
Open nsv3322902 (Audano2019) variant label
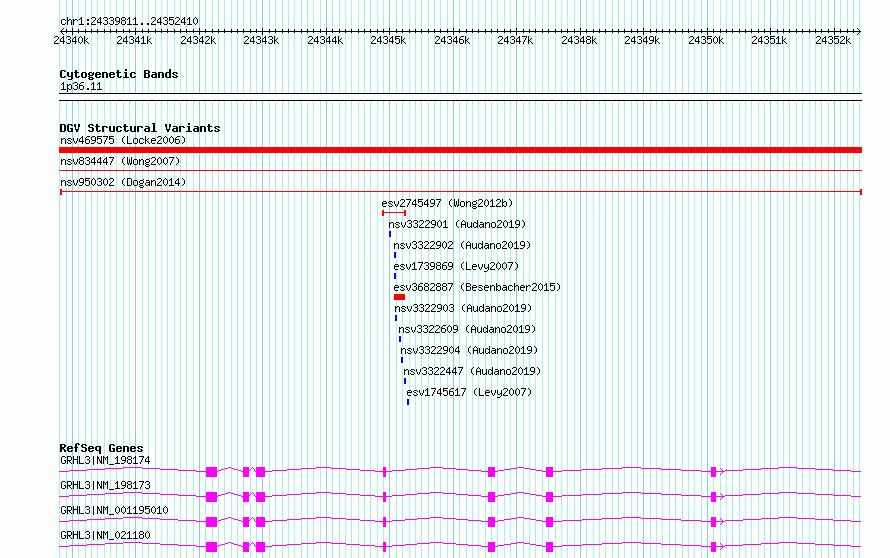(463, 245)
